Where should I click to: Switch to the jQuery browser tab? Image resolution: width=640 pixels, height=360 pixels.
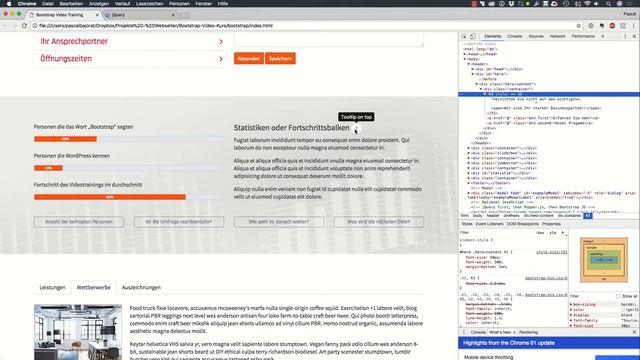[139, 15]
